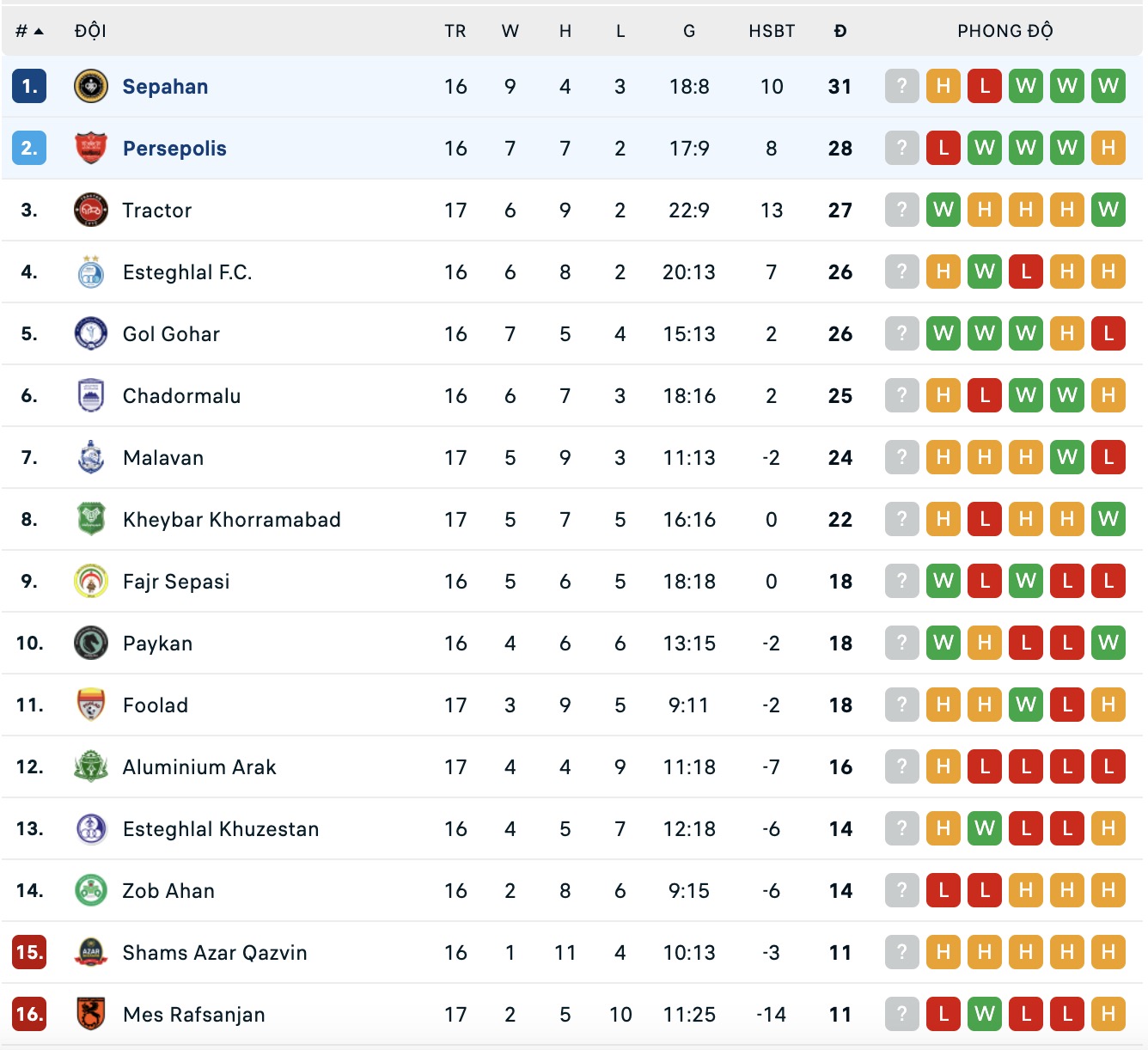The image size is (1148, 1050).
Task: Select the Mes Rafsanjan badge
Action: tap(91, 1014)
